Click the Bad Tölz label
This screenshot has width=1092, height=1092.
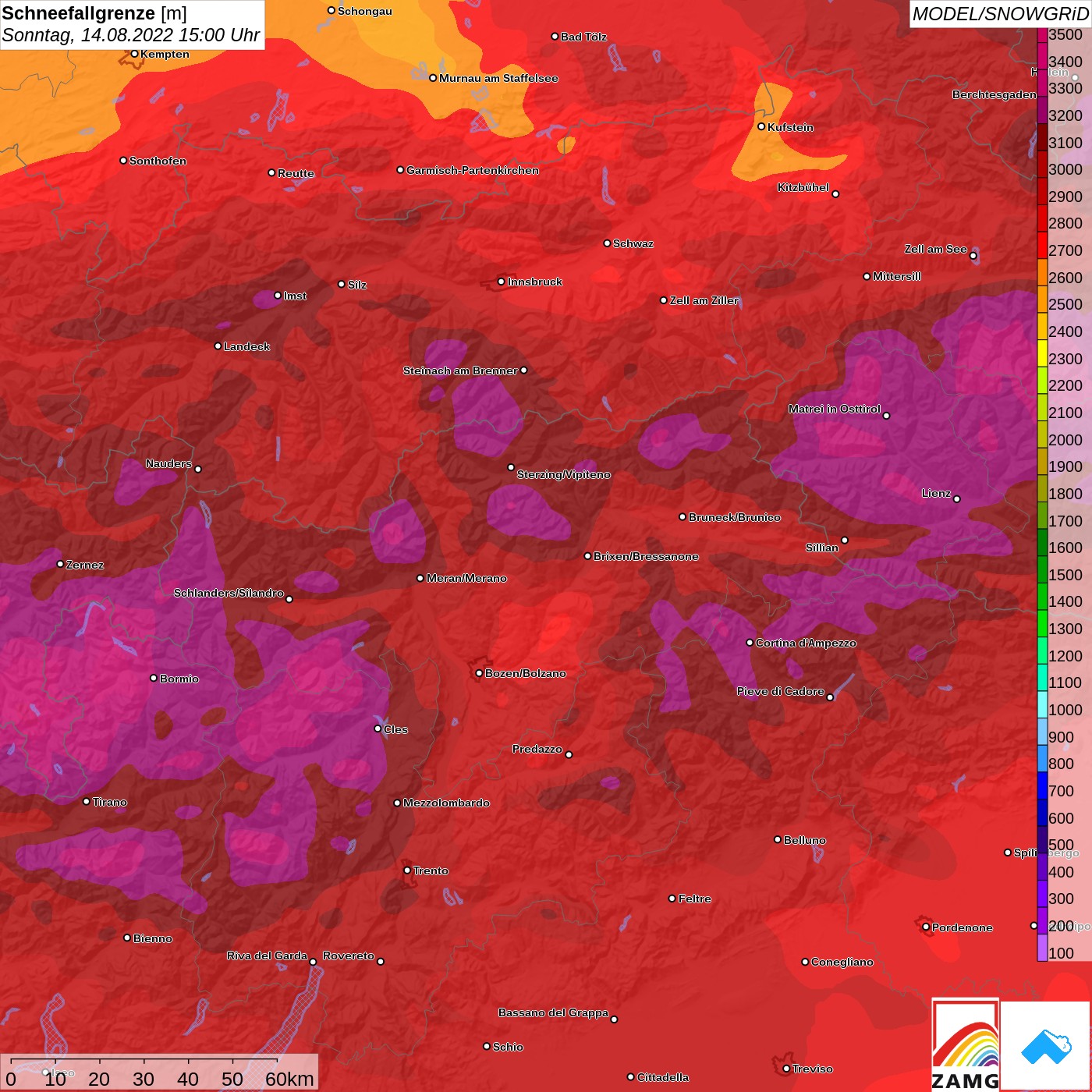pyautogui.click(x=583, y=37)
